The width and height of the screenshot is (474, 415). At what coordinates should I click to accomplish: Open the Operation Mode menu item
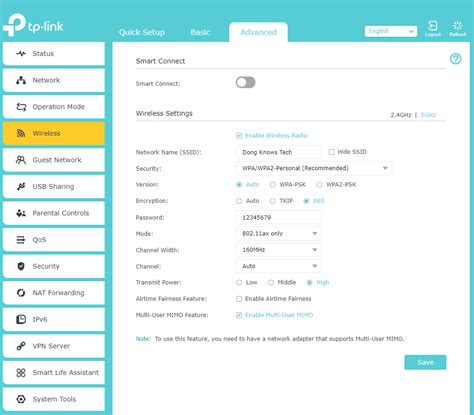click(54, 107)
